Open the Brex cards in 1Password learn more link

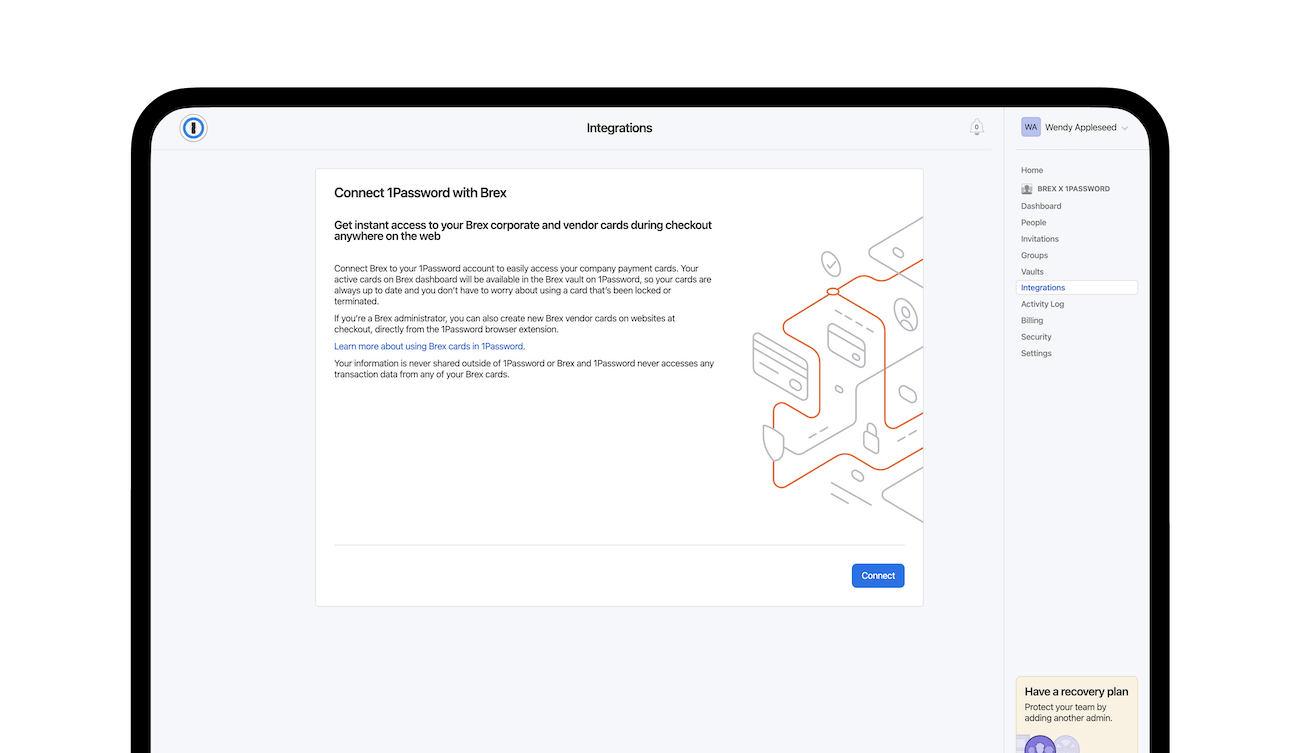pyautogui.click(x=428, y=345)
